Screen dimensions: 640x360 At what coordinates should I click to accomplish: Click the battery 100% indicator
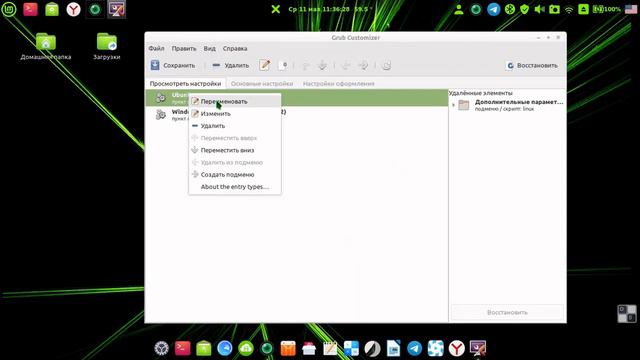point(607,9)
